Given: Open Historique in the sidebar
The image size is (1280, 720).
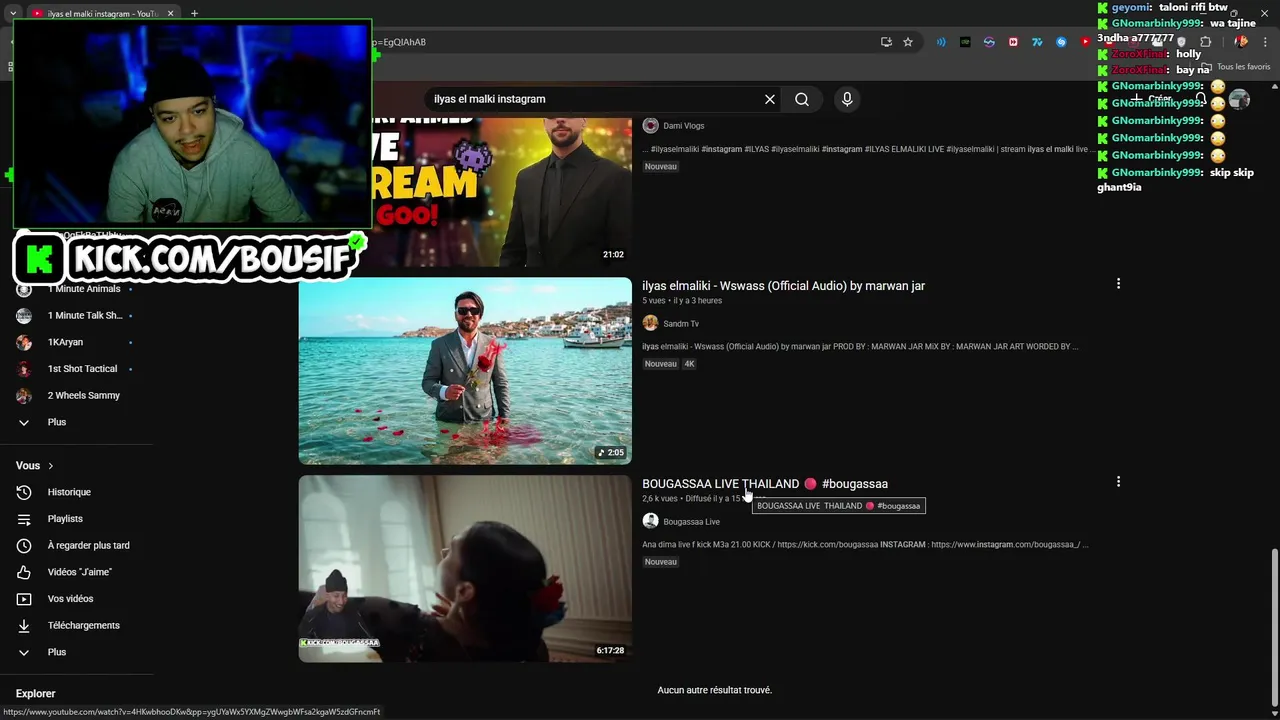Looking at the screenshot, I should 76,492.
